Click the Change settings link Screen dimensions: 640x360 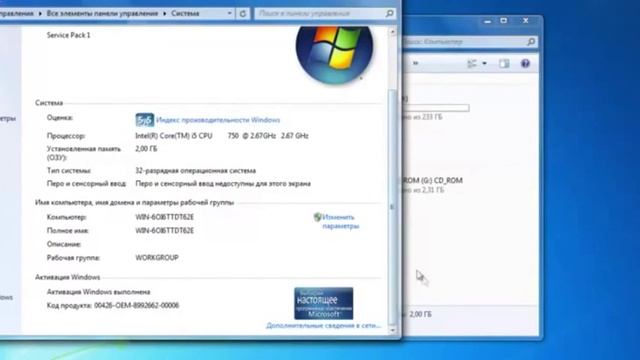pos(340,221)
